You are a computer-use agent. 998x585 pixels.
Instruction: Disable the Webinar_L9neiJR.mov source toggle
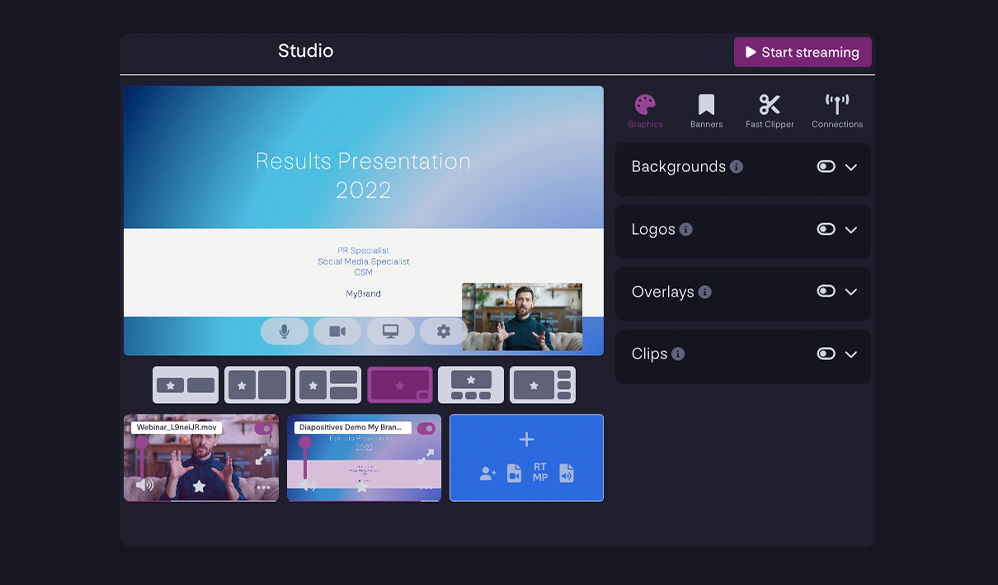pyautogui.click(x=264, y=428)
